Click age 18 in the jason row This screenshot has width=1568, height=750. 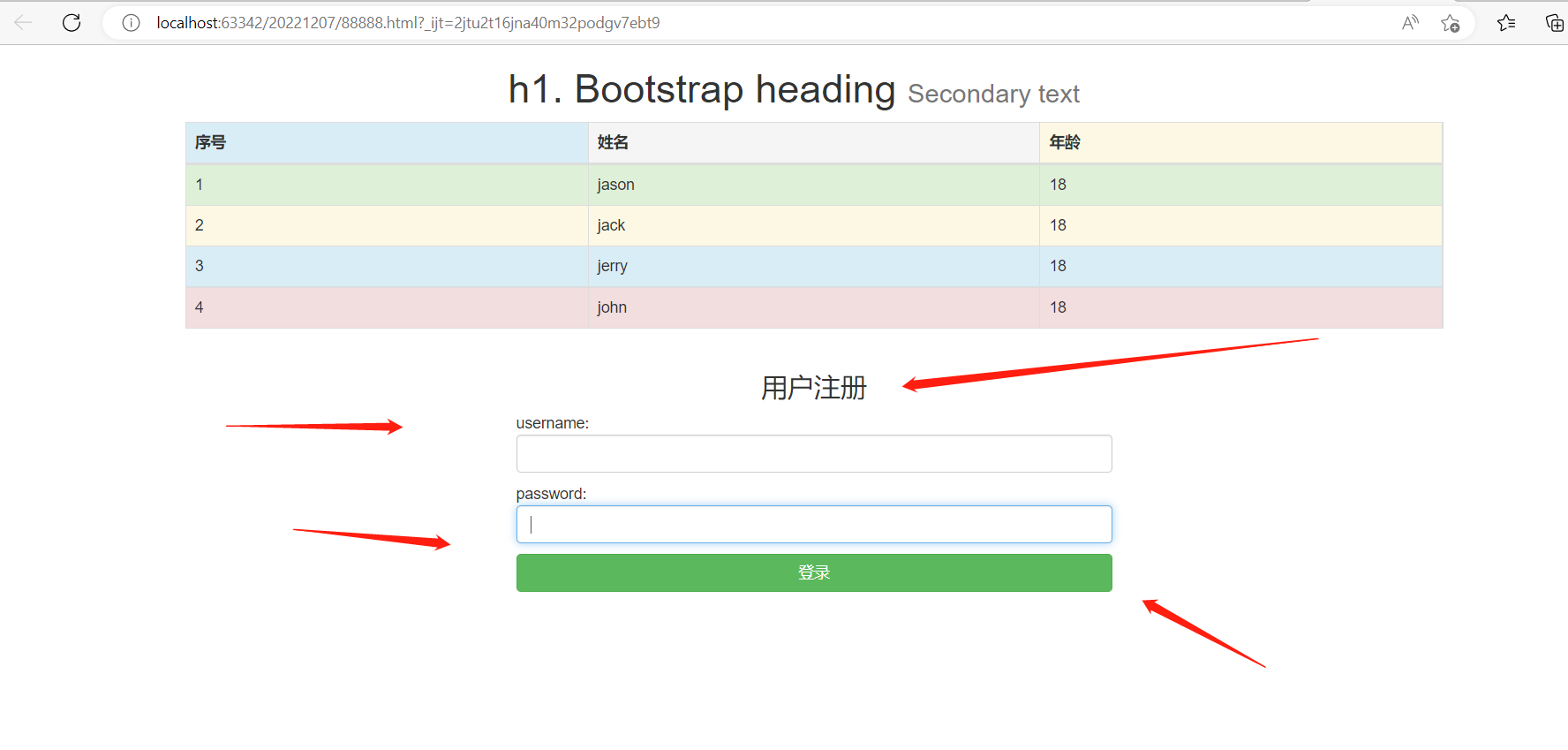1240,185
